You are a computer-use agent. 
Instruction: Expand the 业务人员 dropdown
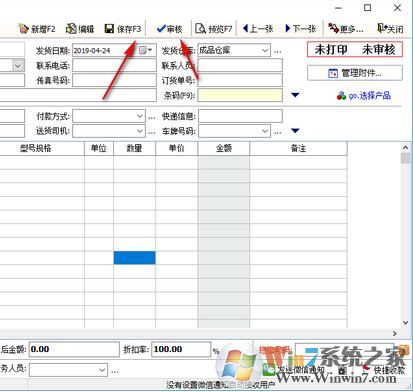coord(102,370)
